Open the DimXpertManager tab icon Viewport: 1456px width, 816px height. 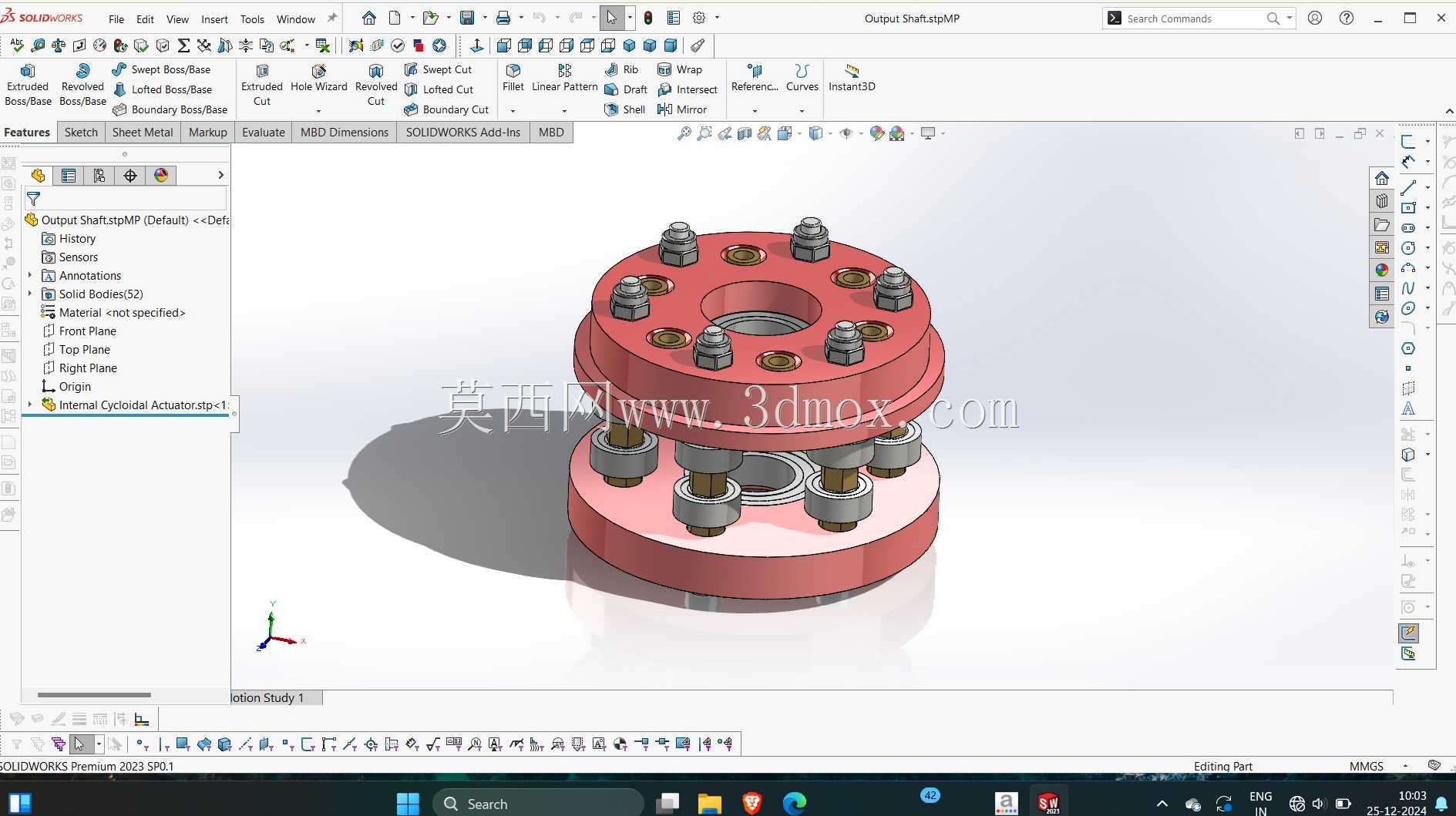[x=130, y=176]
